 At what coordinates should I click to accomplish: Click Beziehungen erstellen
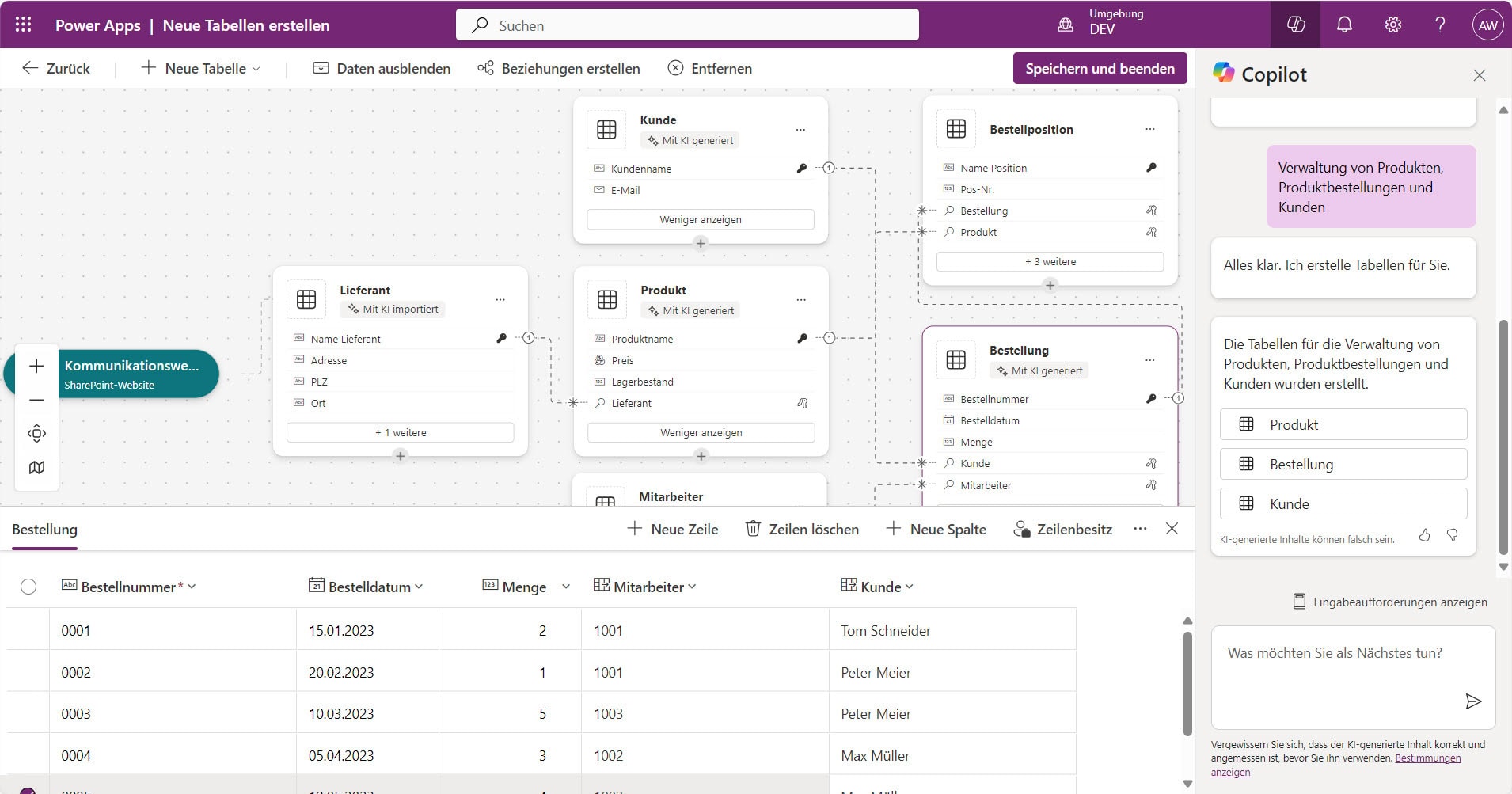(559, 69)
